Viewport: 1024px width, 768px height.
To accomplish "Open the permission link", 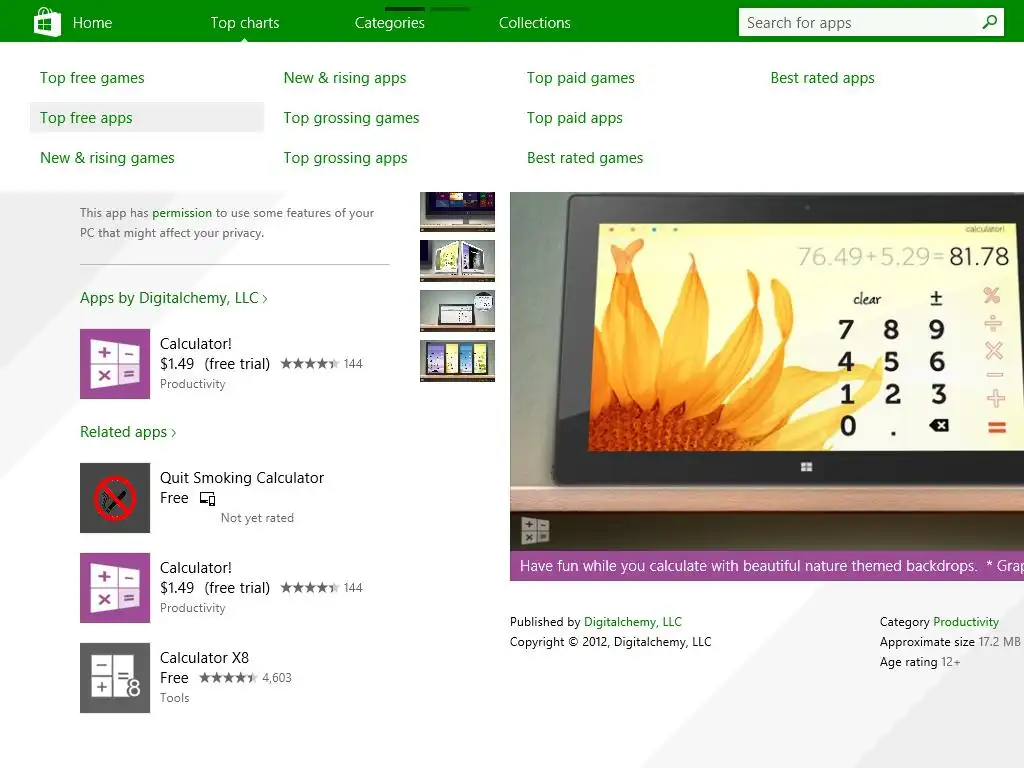I will tap(182, 213).
